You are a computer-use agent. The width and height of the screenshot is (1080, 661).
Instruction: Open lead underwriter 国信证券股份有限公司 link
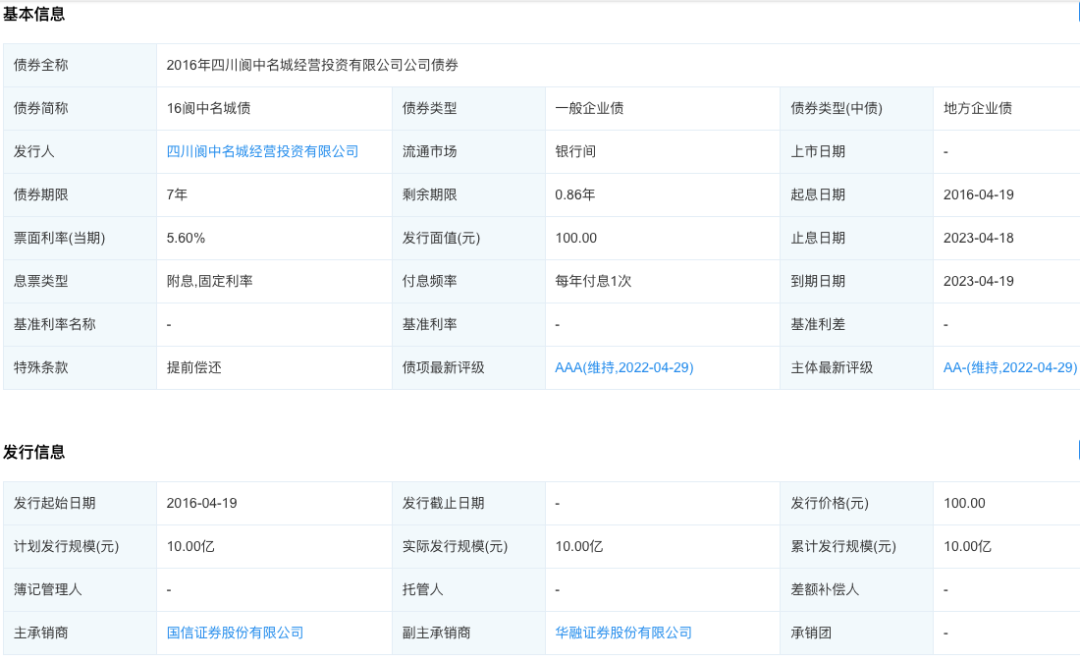[235, 633]
